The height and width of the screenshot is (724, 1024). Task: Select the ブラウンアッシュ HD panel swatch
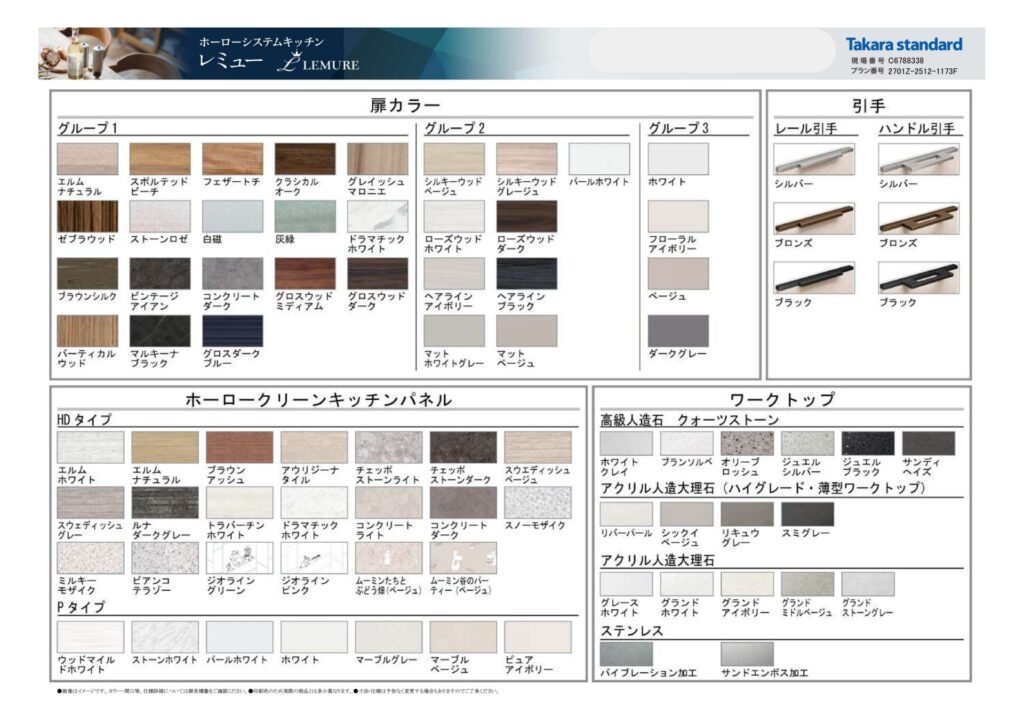pos(239,447)
